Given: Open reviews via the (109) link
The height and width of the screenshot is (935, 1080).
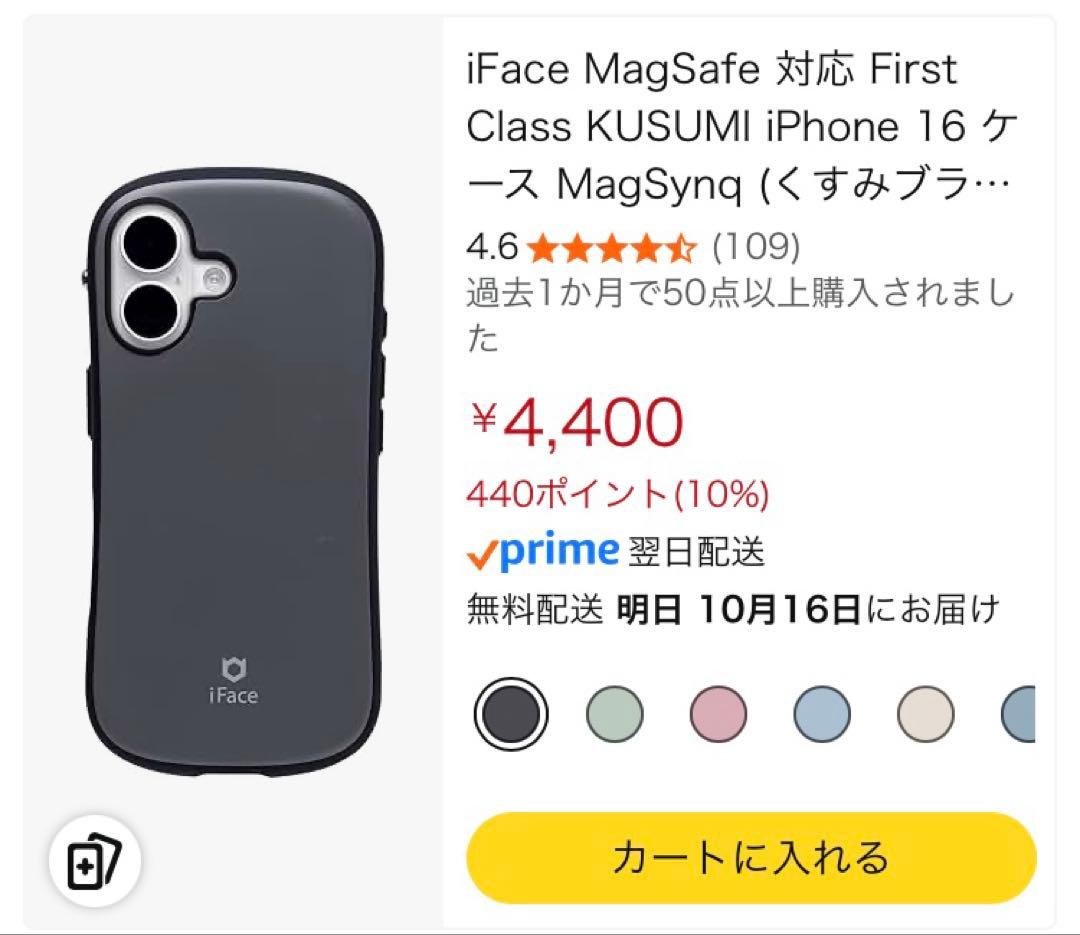Looking at the screenshot, I should [757, 243].
